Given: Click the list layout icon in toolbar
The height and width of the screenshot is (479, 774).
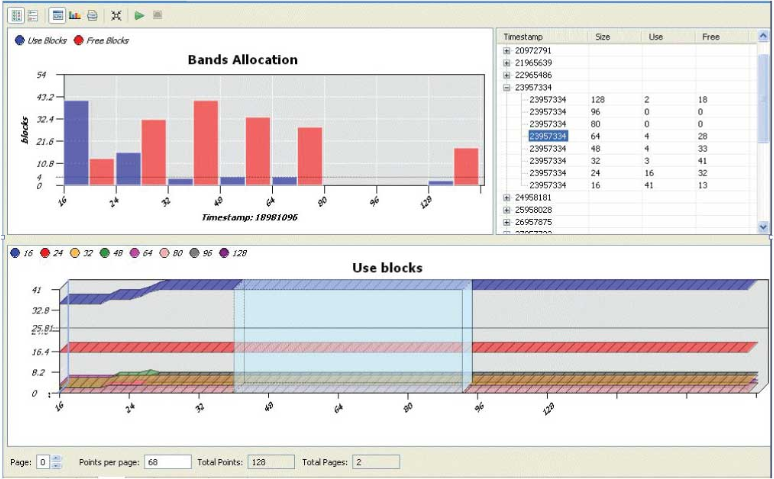Looking at the screenshot, I should [x=31, y=15].
